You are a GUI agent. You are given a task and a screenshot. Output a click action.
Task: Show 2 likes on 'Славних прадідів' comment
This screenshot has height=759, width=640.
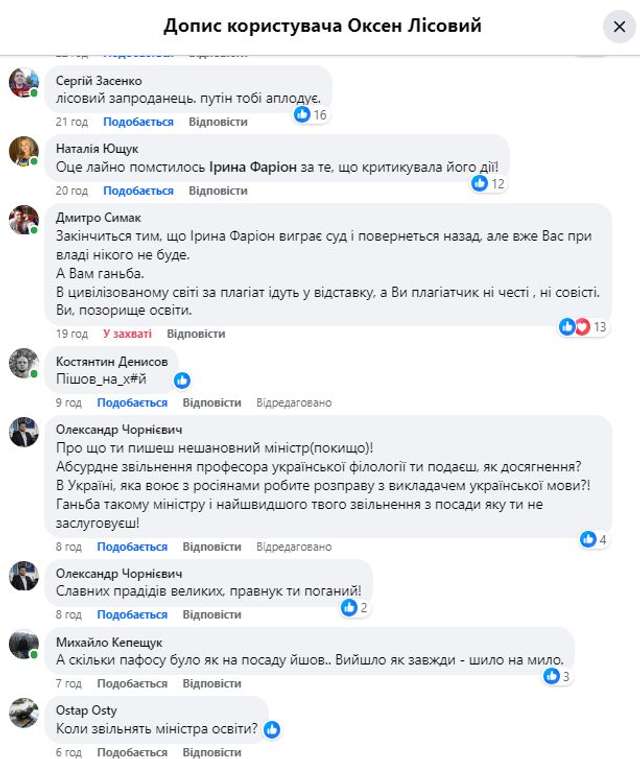[355, 607]
